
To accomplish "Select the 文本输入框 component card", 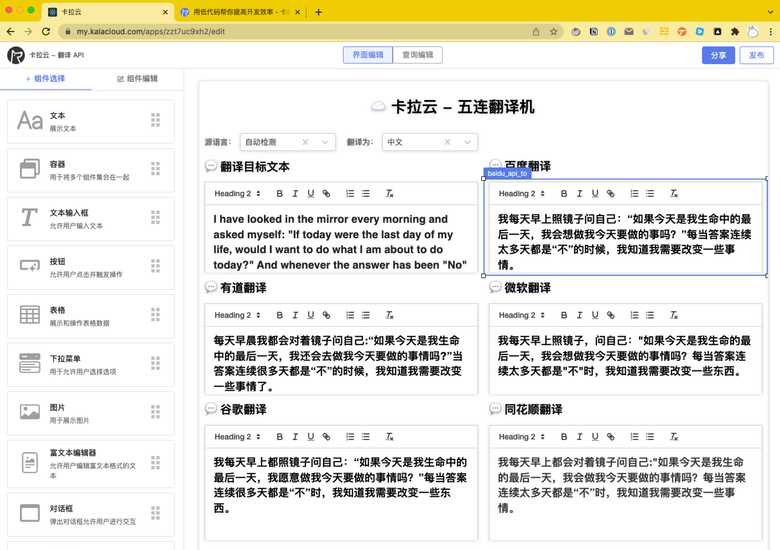I will point(91,218).
